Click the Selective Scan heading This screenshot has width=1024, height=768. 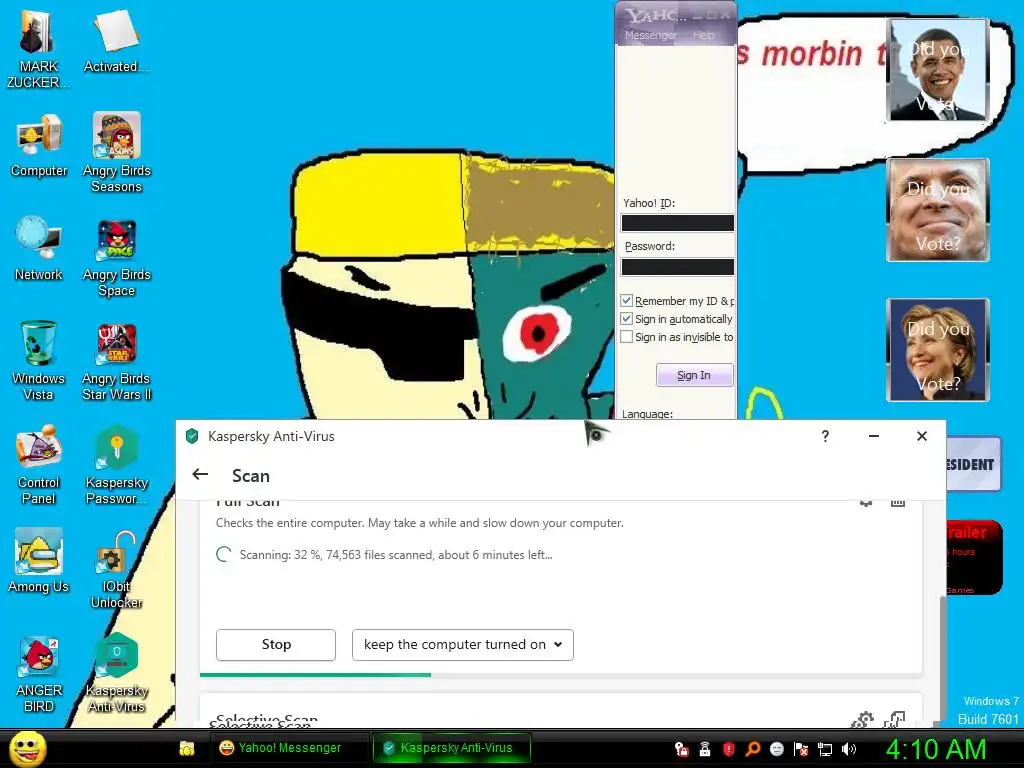(266, 720)
